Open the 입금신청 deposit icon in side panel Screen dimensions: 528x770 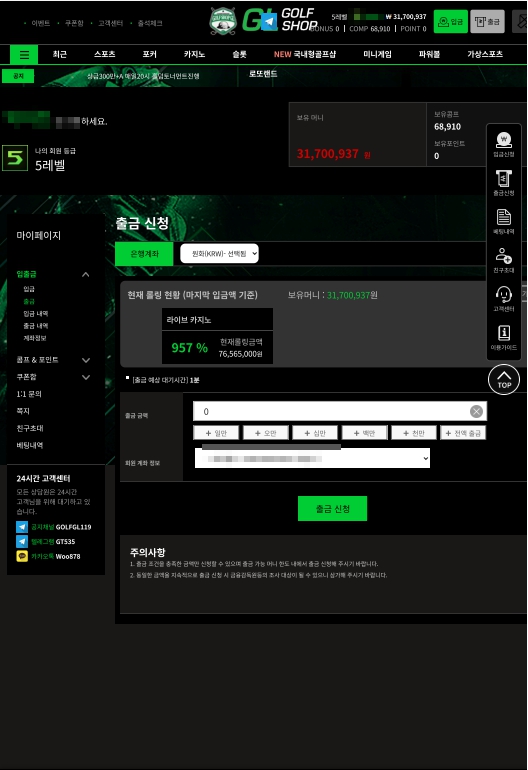[x=503, y=144]
